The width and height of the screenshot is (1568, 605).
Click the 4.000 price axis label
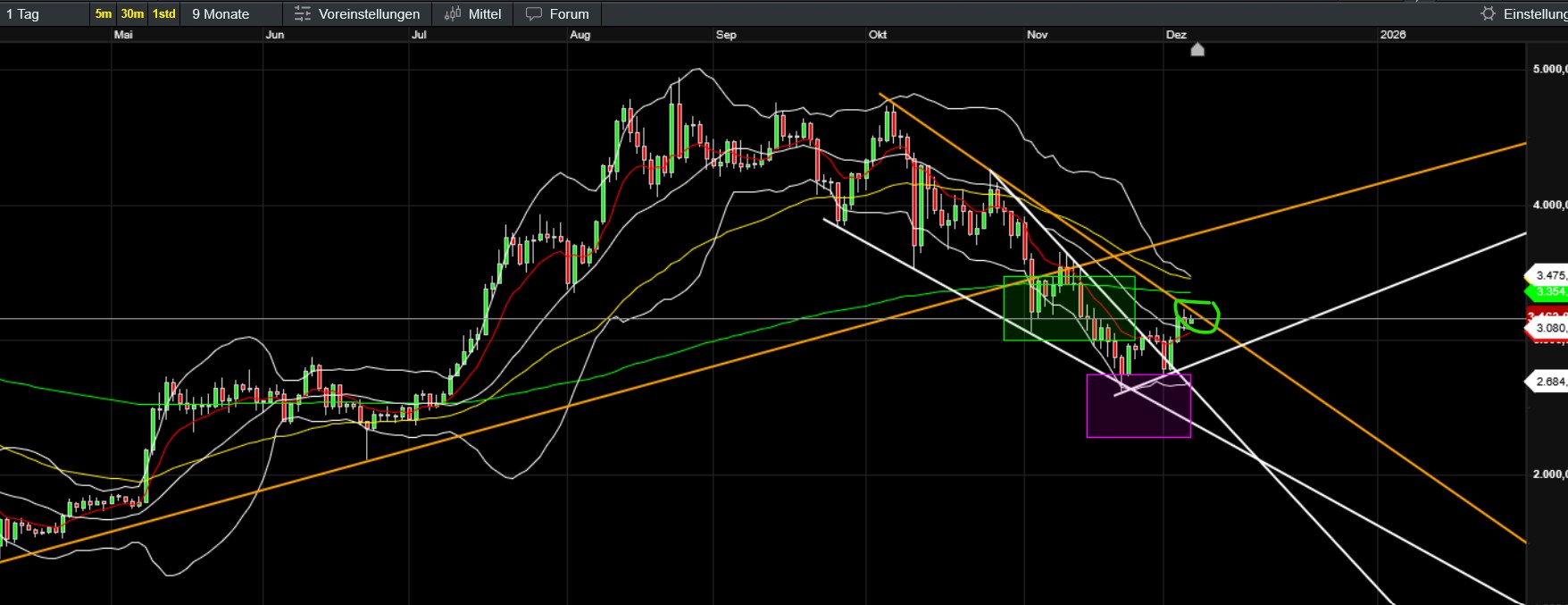tap(1549, 205)
